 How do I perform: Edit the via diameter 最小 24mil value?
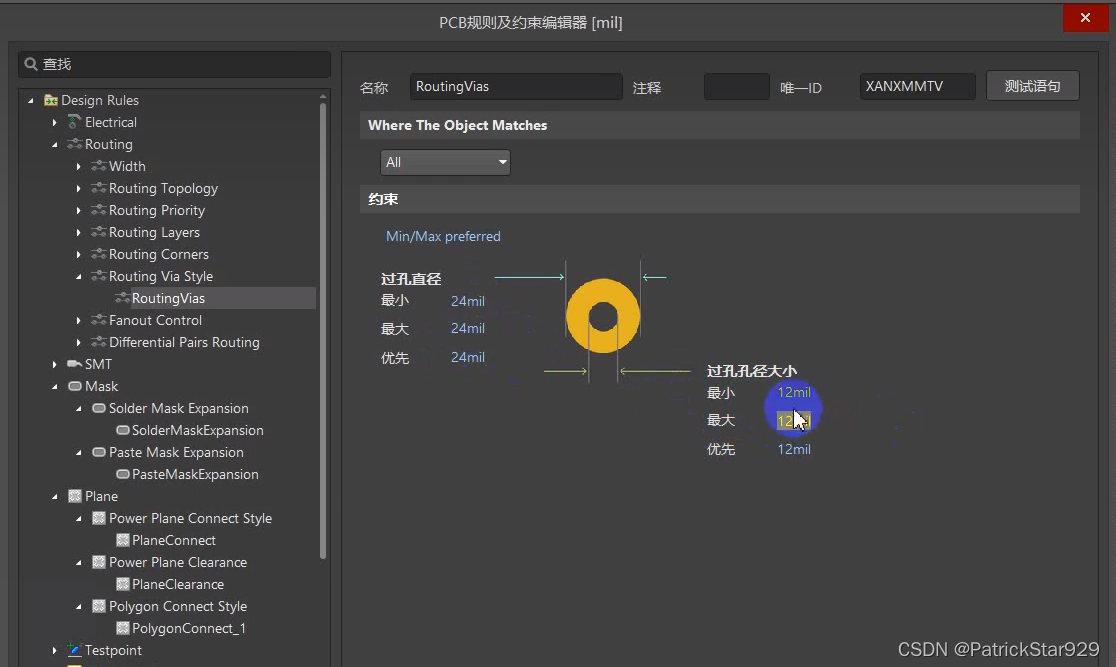[x=468, y=301]
